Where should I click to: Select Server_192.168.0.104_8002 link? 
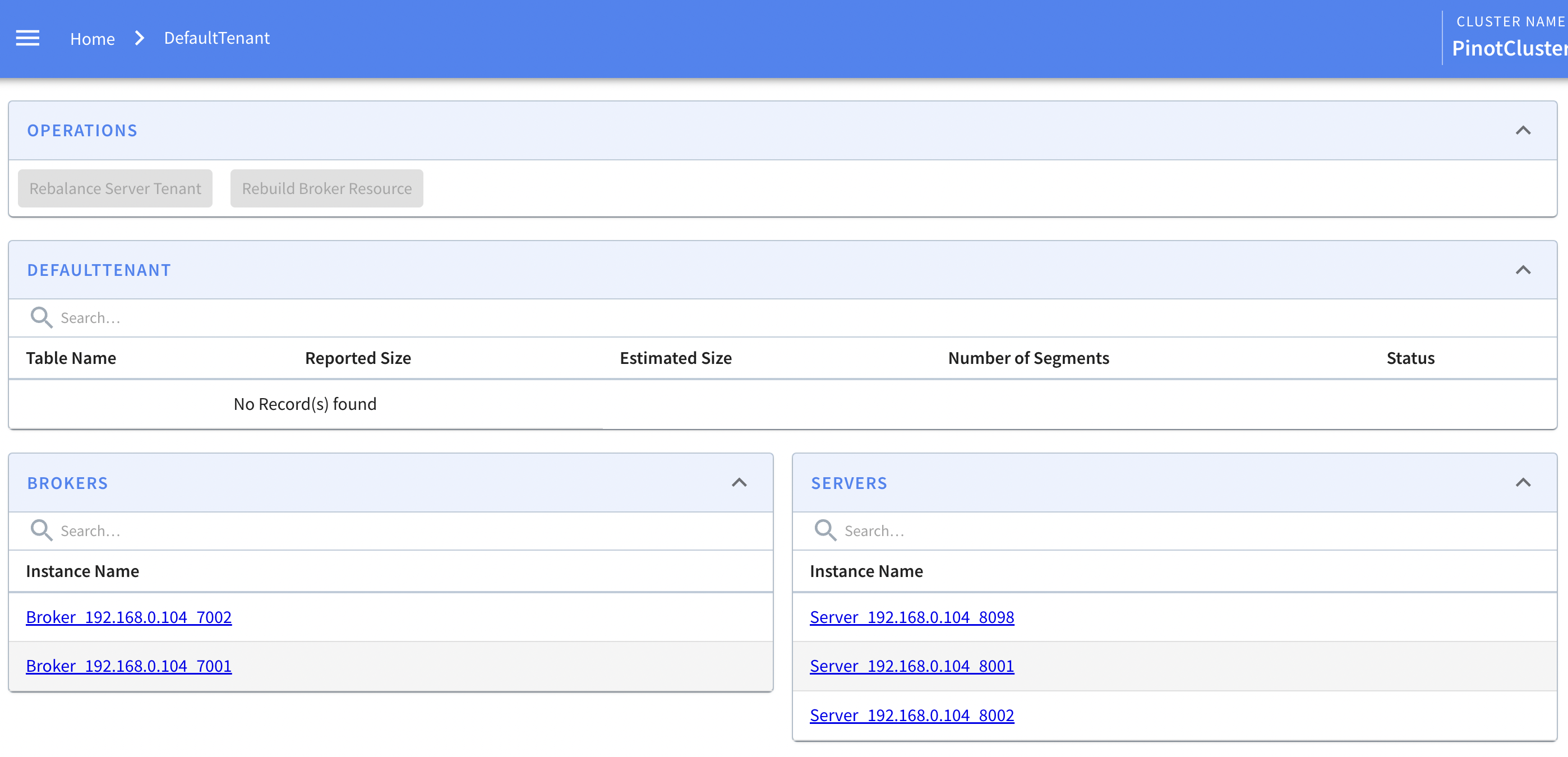(911, 715)
